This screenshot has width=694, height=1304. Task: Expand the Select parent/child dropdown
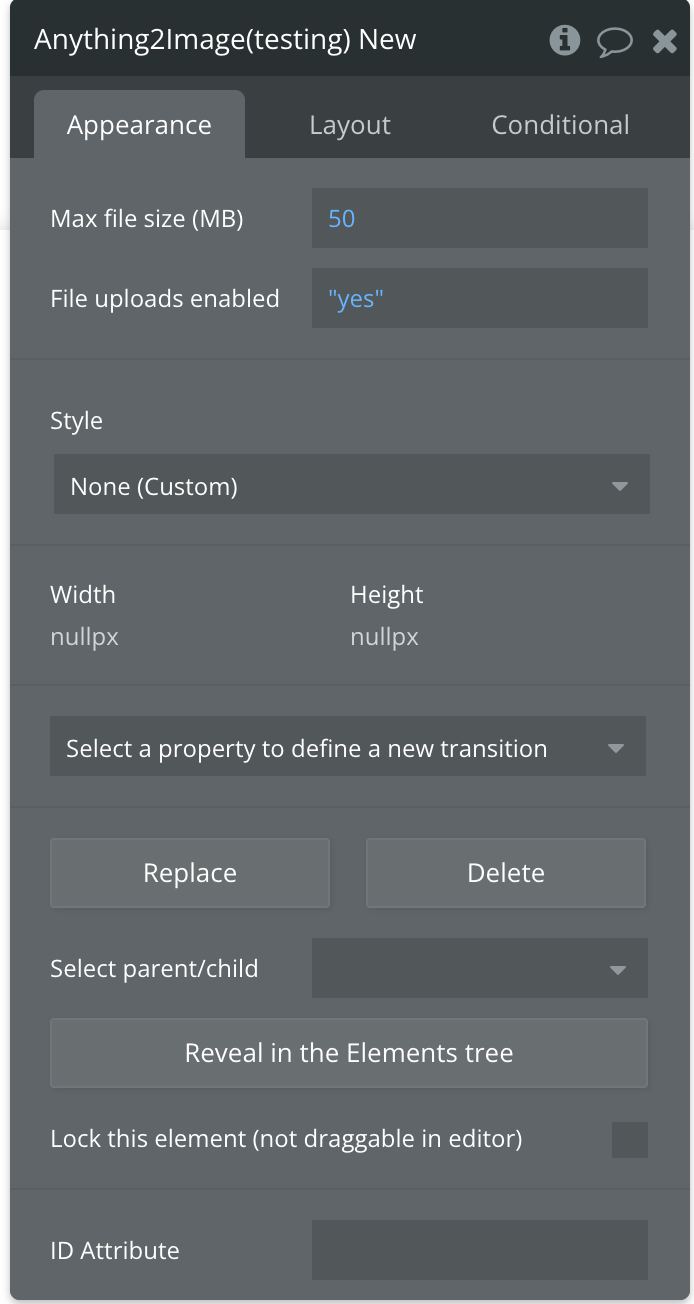coord(480,968)
